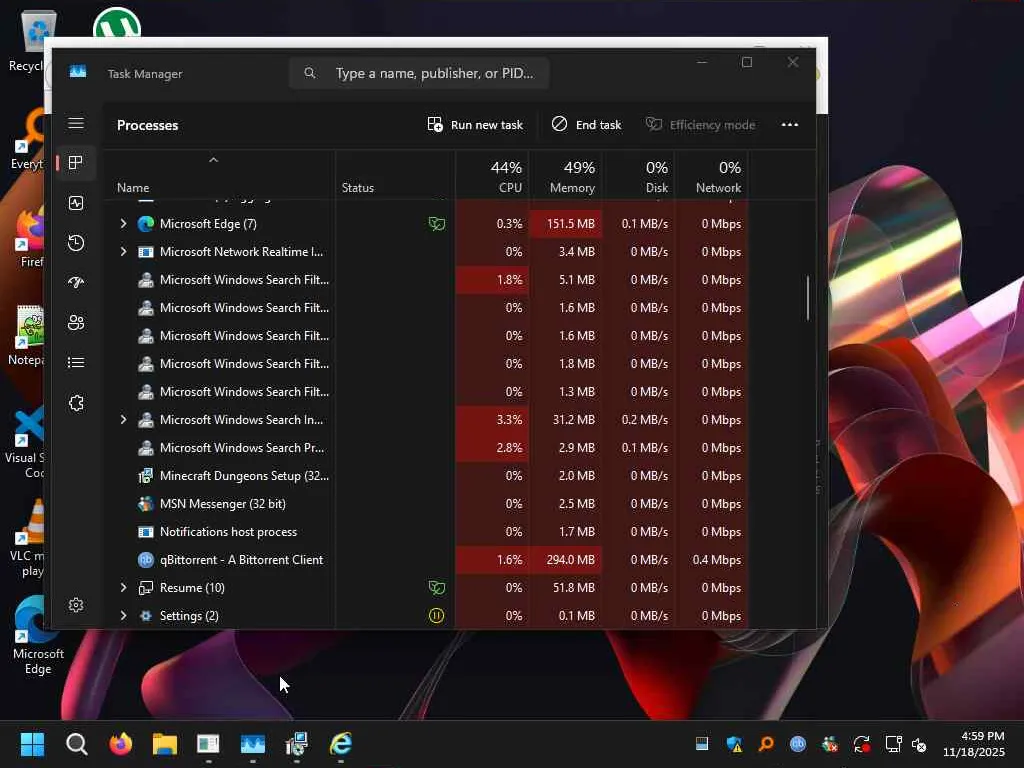Select the MSN Messenger (32 bit) row

click(x=426, y=504)
